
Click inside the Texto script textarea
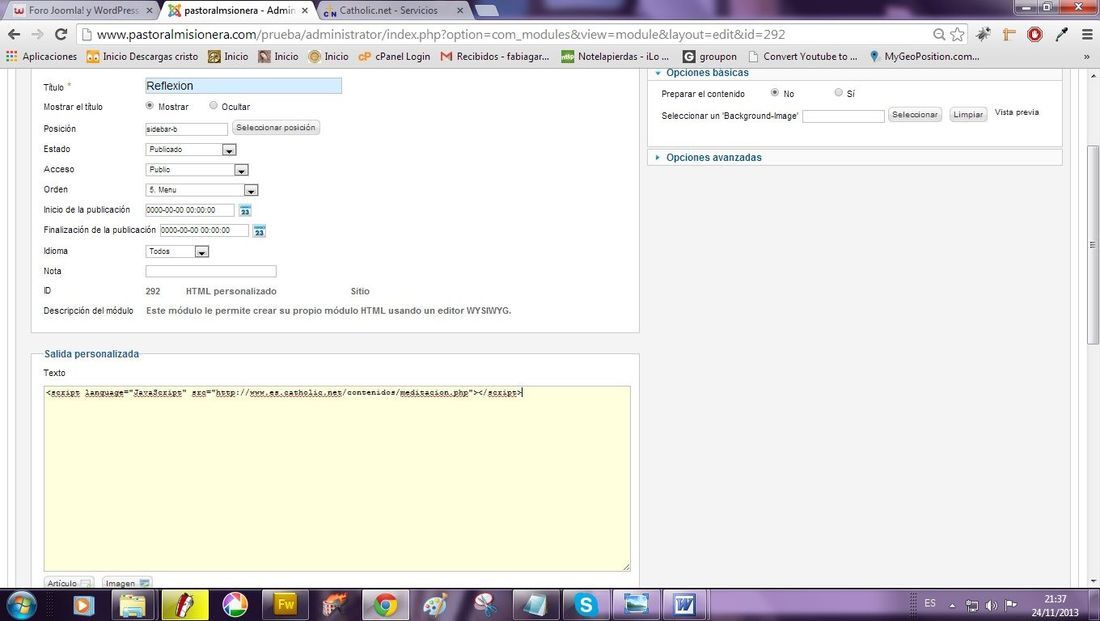[x=337, y=479]
